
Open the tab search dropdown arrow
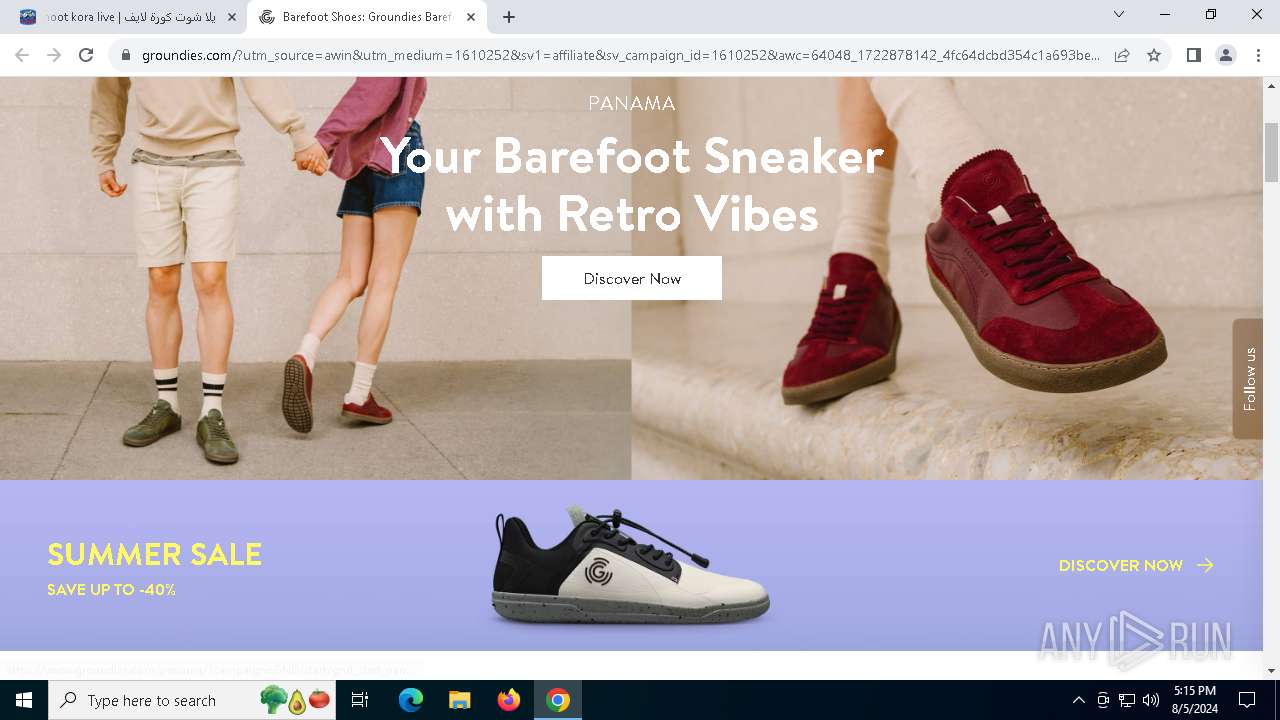(1119, 15)
